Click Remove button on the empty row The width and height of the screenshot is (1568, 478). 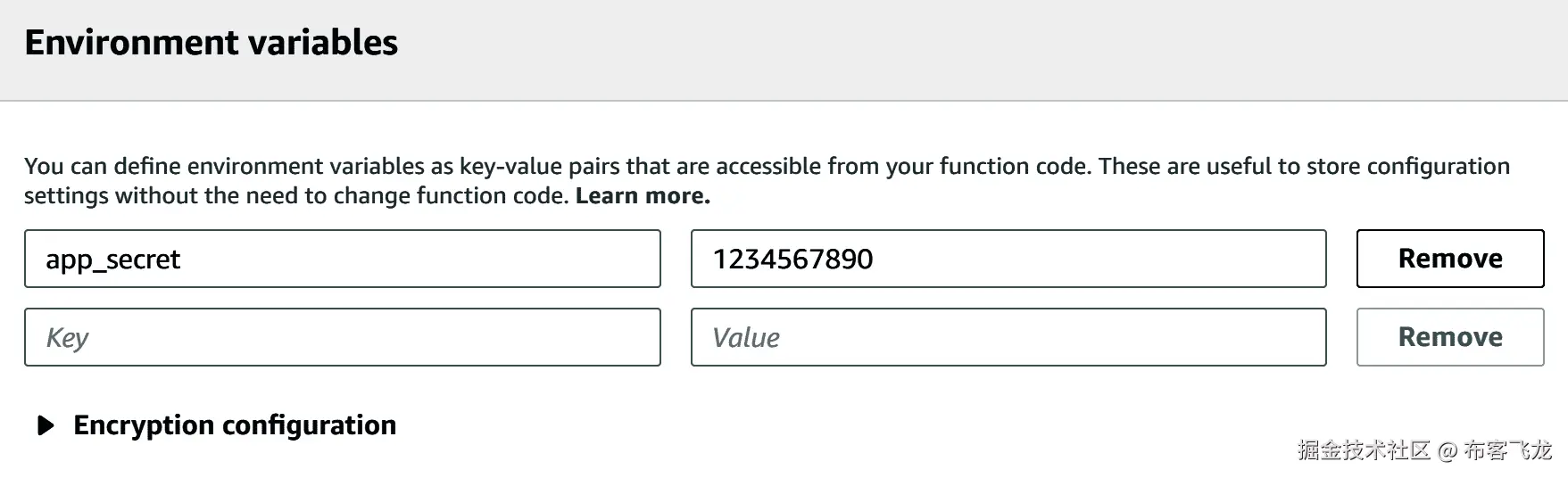(1449, 337)
